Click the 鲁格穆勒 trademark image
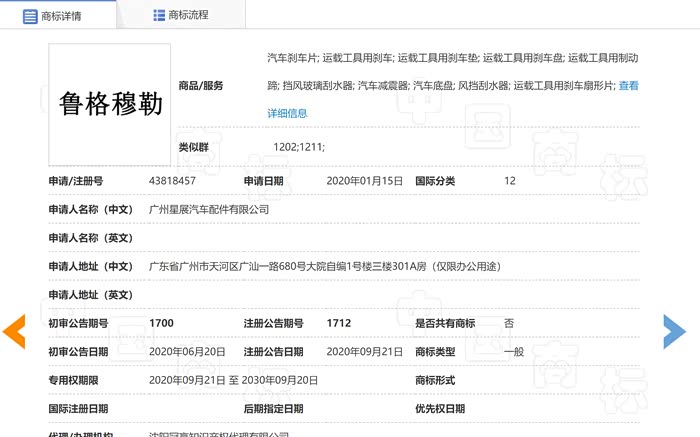Viewport: 700px width, 437px height. pos(110,104)
